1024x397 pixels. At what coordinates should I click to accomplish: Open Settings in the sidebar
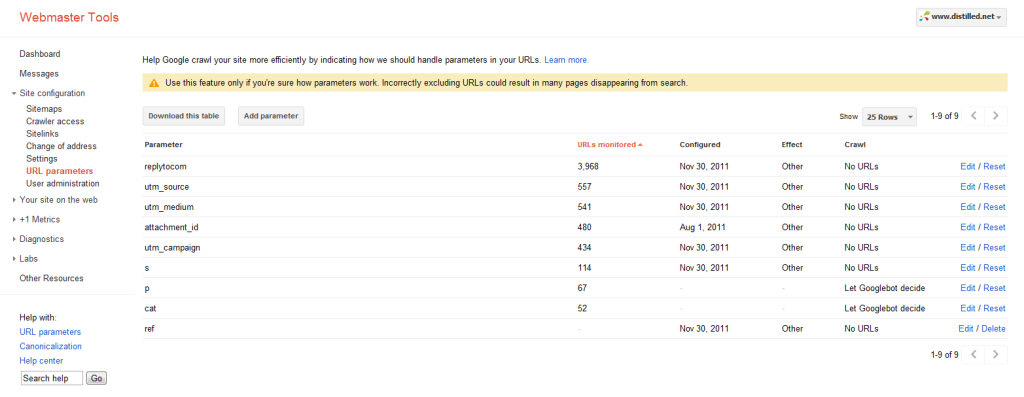(42, 159)
